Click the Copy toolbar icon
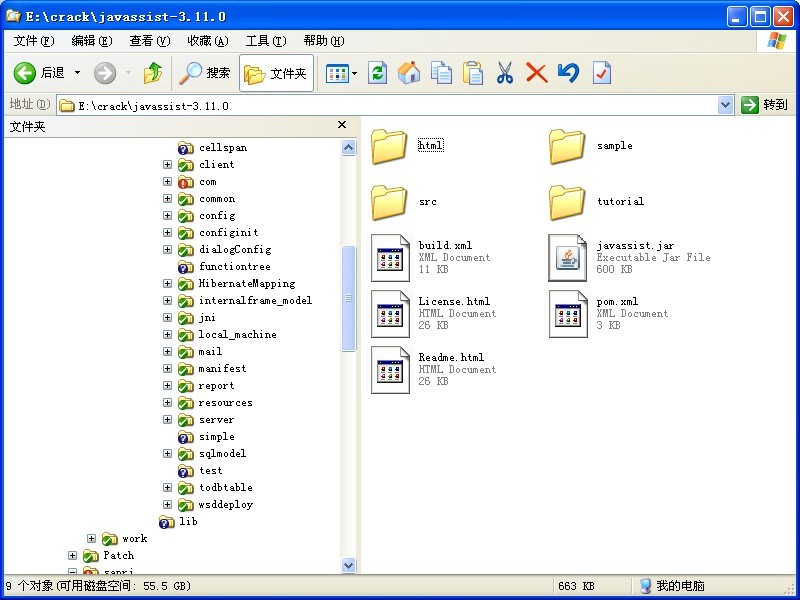 pyautogui.click(x=441, y=73)
